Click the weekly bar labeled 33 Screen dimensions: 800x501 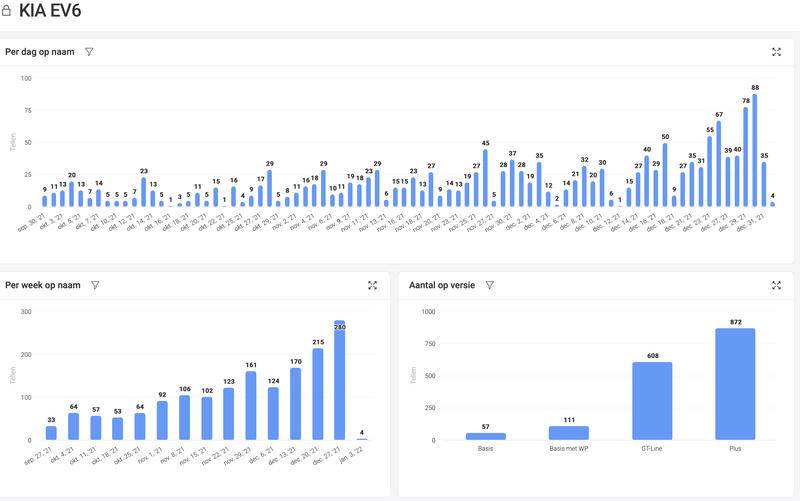point(51,433)
